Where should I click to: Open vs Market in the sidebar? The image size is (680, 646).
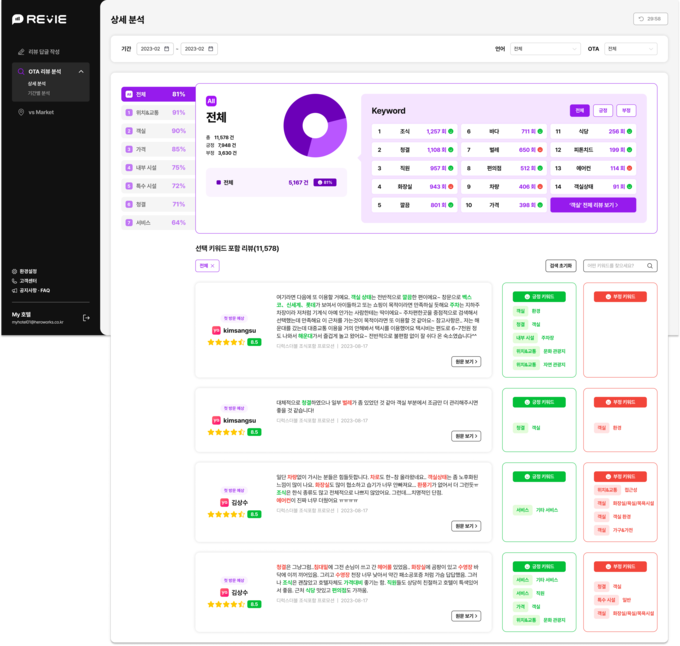tap(41, 112)
